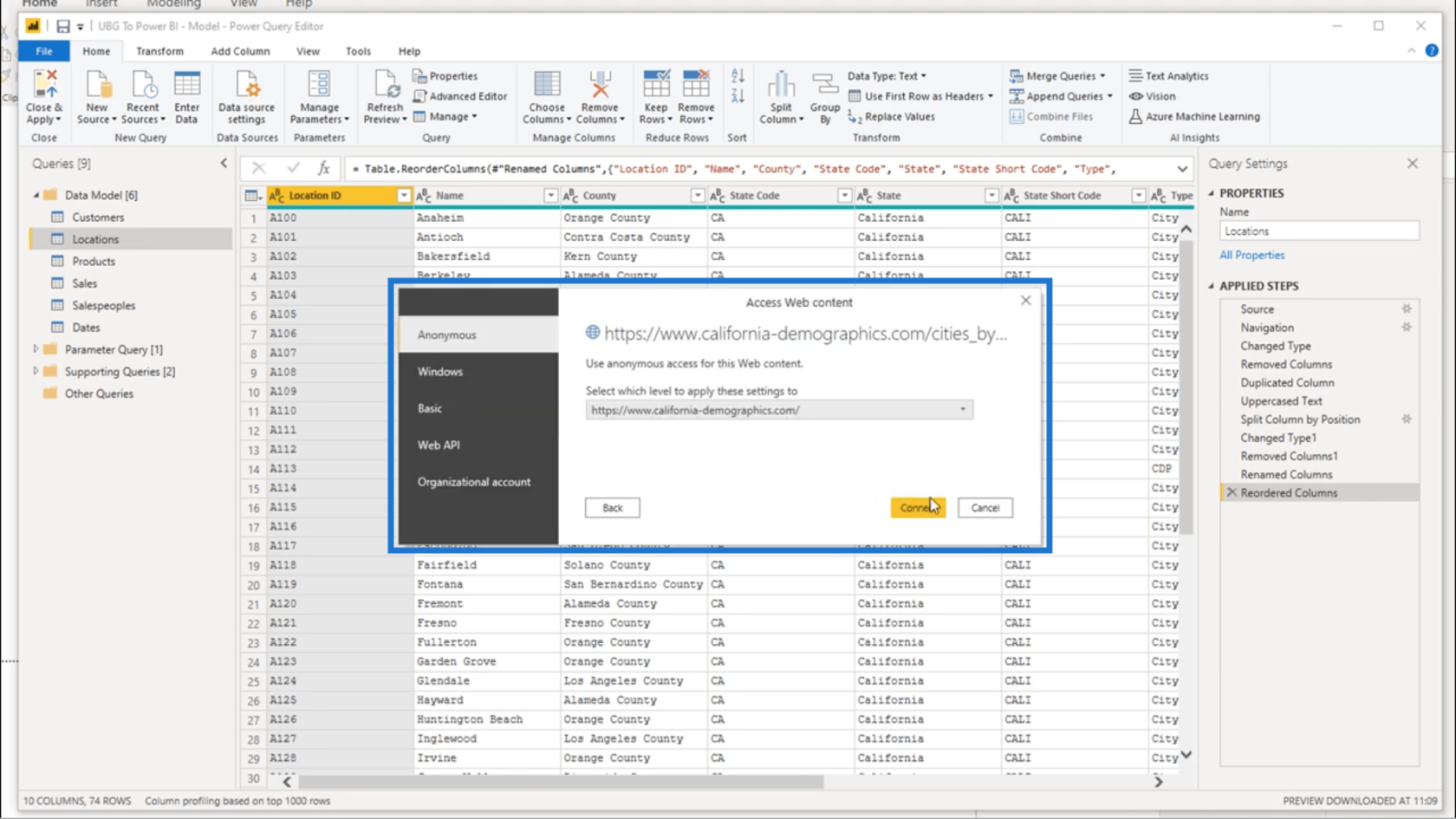The height and width of the screenshot is (819, 1456).
Task: Click Replace Values in ribbon
Action: coord(891,116)
